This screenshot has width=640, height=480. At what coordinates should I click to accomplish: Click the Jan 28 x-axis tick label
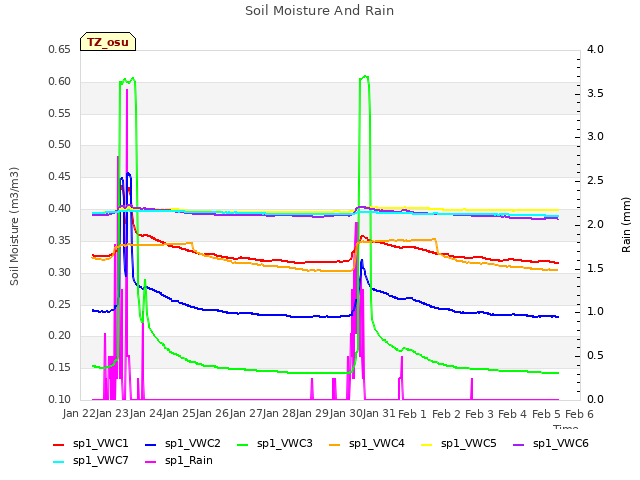click(x=279, y=413)
